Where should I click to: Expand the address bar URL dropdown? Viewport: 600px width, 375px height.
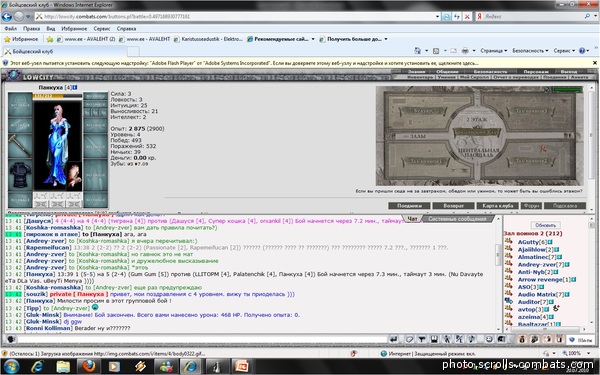437,16
